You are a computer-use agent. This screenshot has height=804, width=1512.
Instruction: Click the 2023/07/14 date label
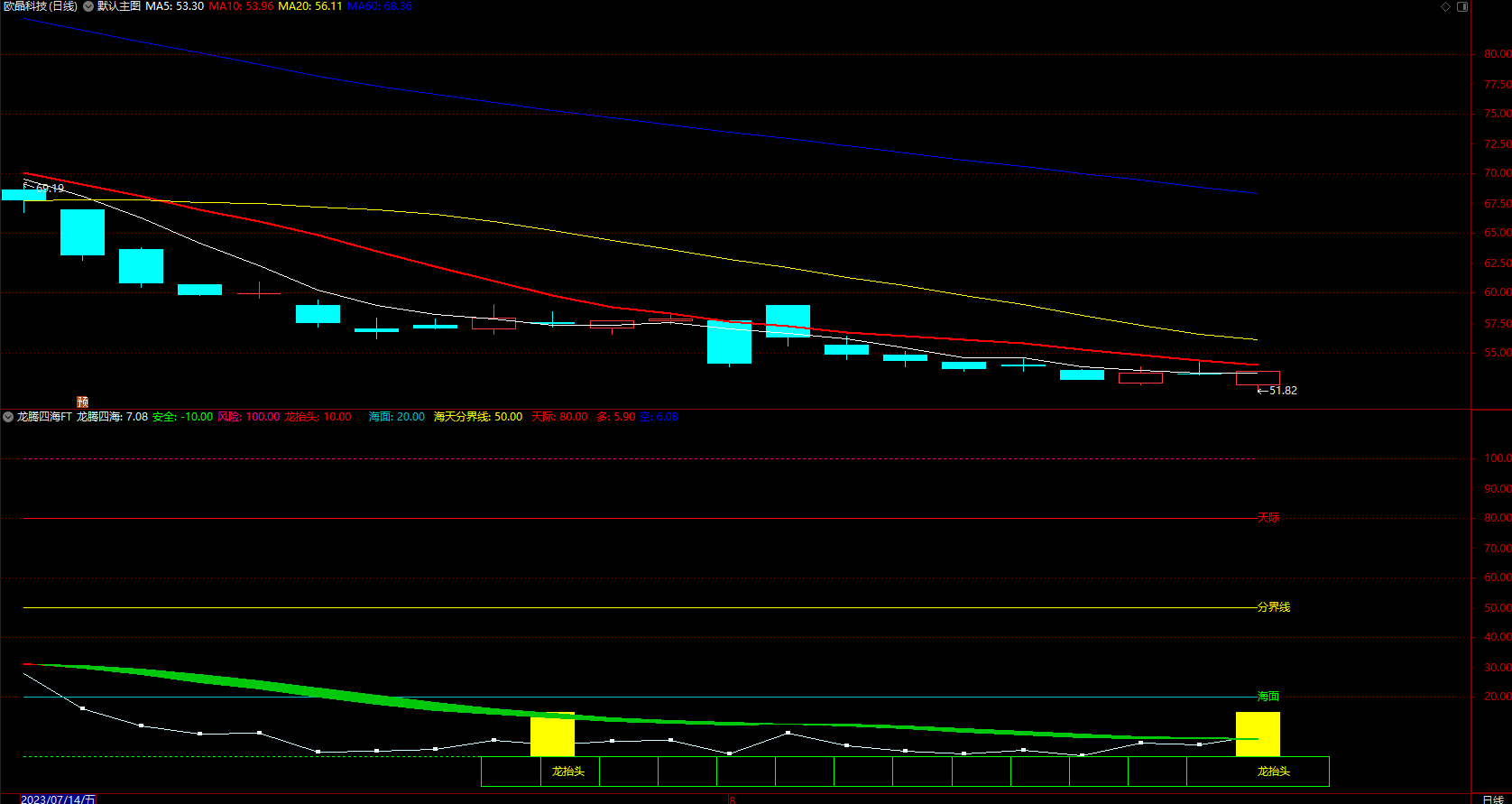click(57, 799)
